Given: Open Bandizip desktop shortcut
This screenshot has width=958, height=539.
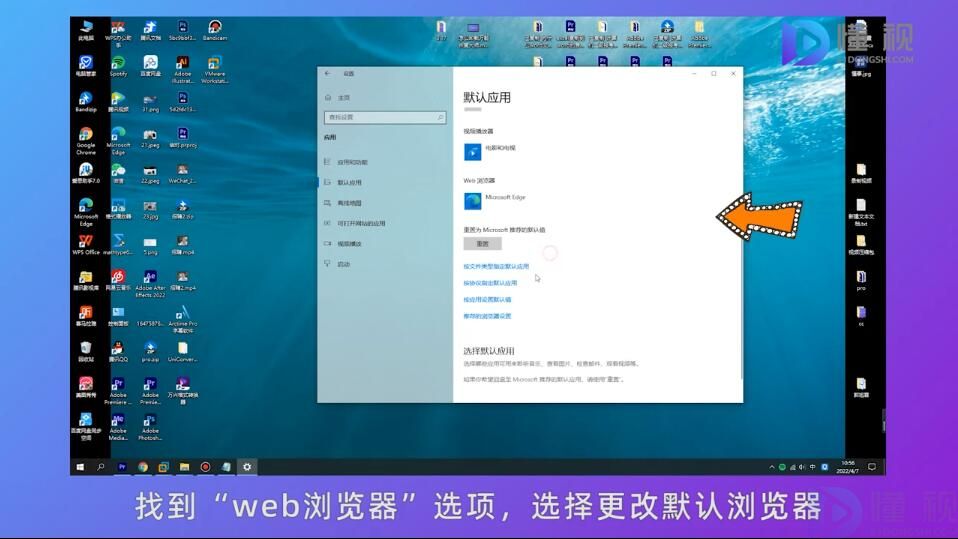Looking at the screenshot, I should point(86,101).
